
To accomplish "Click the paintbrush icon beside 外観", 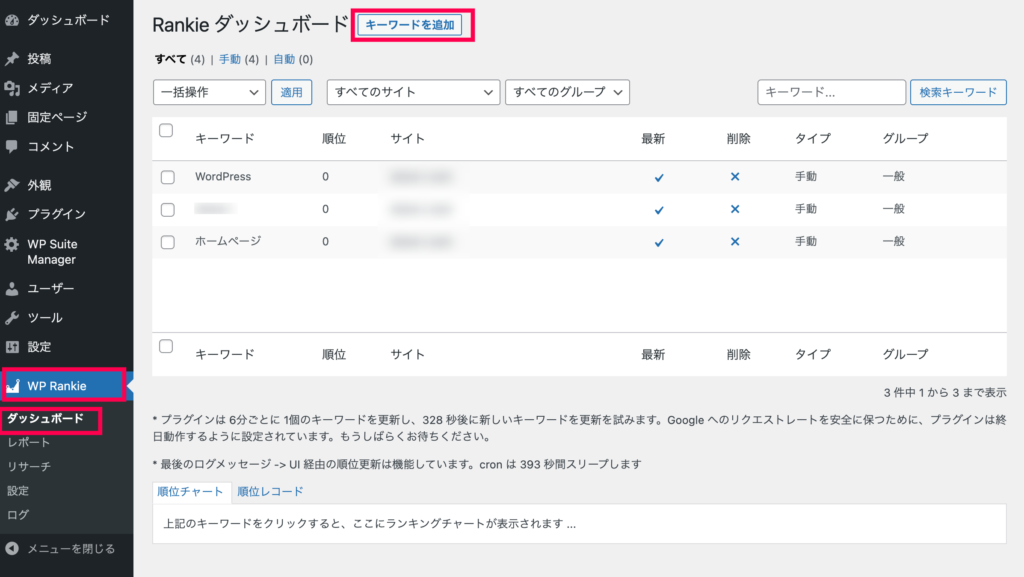I will [x=12, y=185].
